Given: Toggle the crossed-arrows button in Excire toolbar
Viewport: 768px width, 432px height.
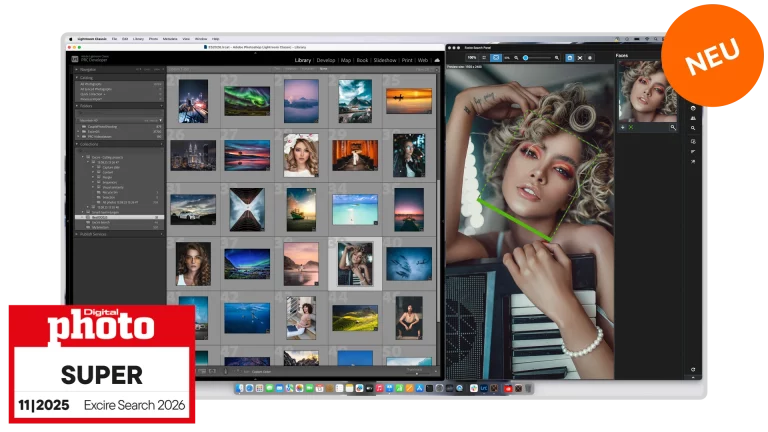Looking at the screenshot, I should coord(579,58).
